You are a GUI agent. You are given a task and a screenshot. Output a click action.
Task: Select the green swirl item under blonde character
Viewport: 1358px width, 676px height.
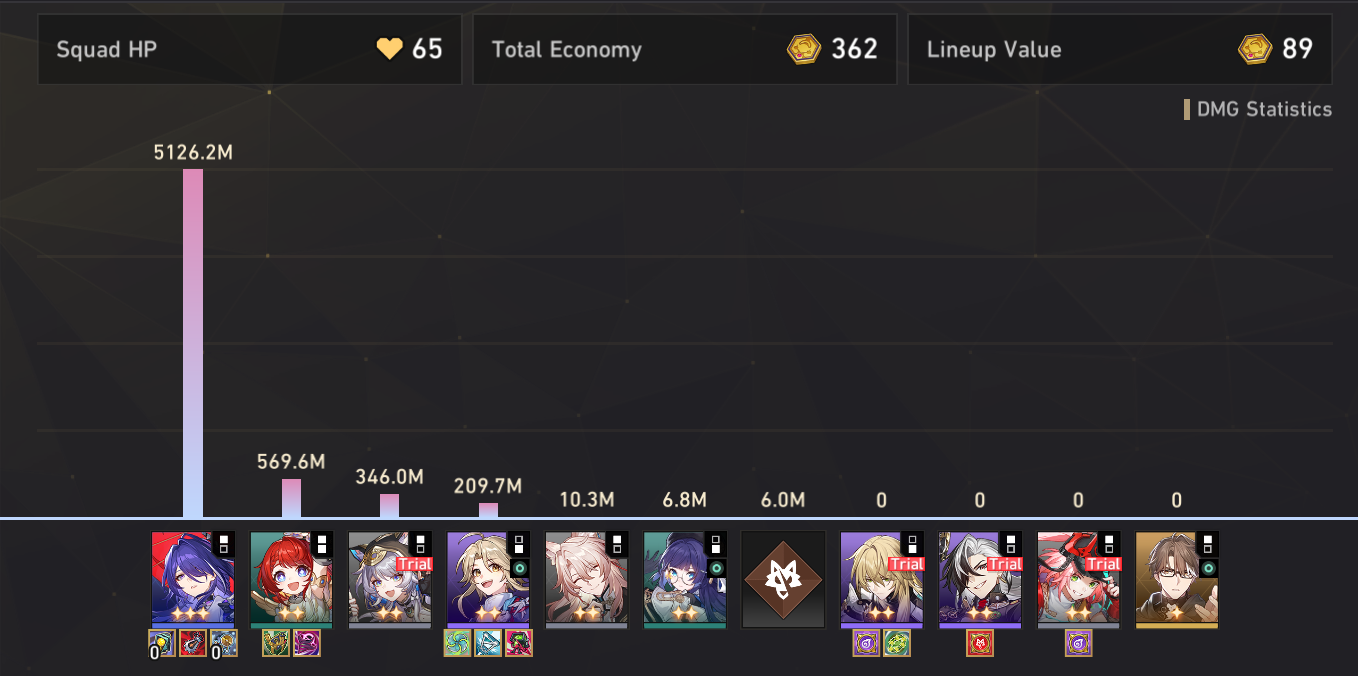click(458, 643)
